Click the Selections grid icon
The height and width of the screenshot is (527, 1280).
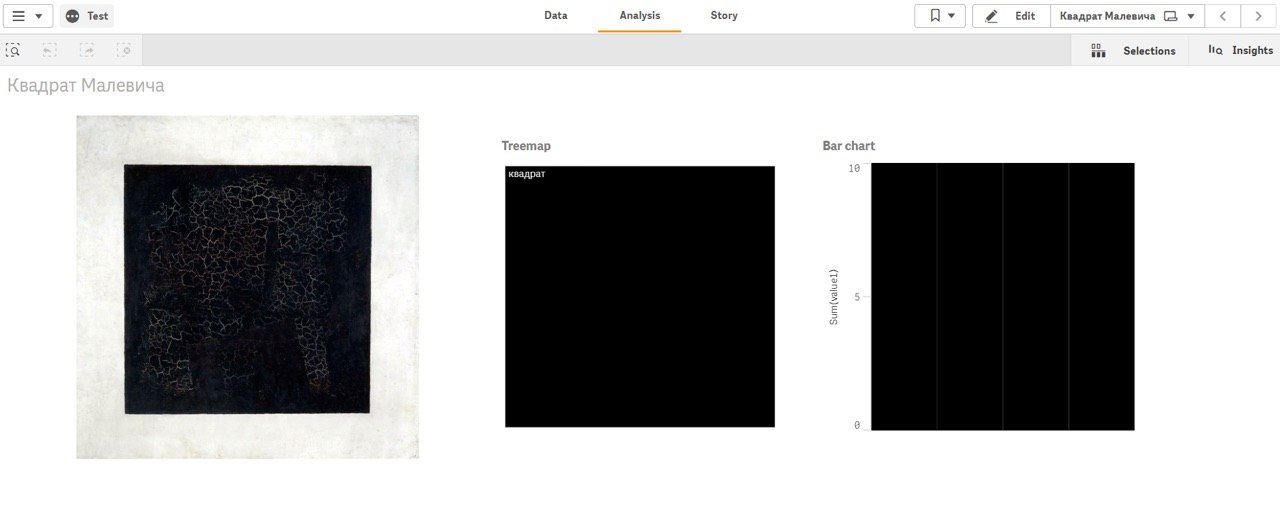point(1098,50)
